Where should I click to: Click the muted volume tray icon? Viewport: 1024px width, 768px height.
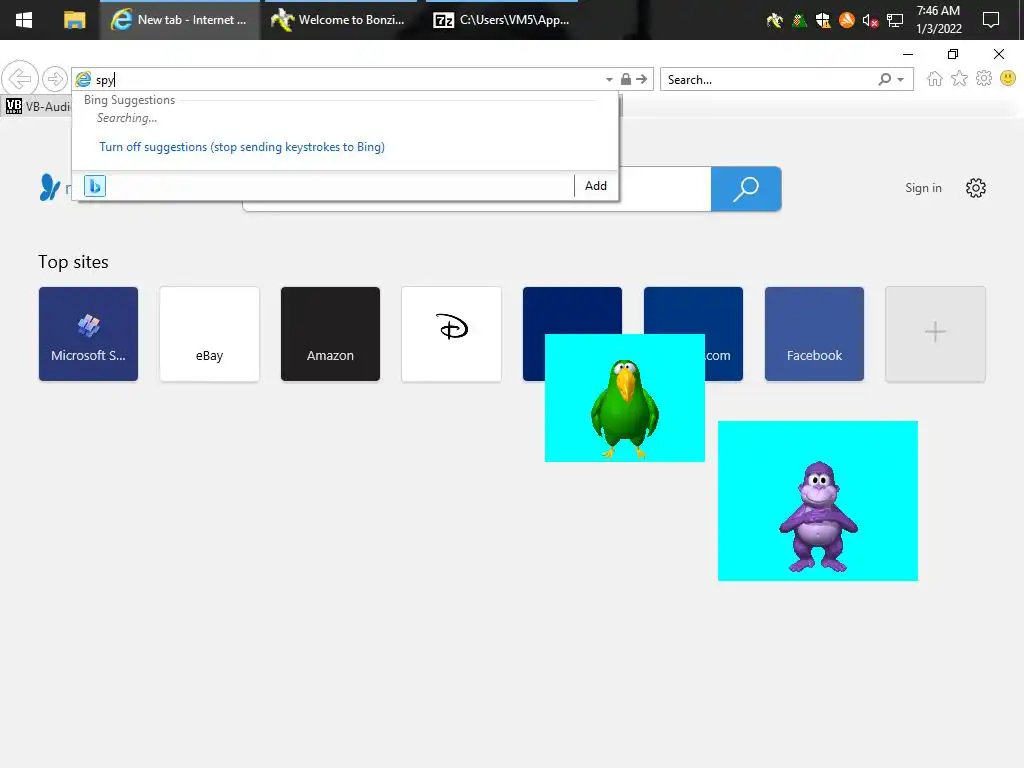pos(870,21)
